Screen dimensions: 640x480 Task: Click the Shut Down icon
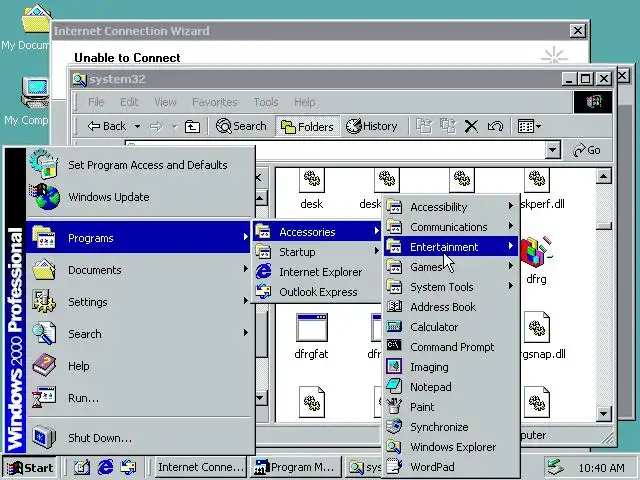click(44, 437)
